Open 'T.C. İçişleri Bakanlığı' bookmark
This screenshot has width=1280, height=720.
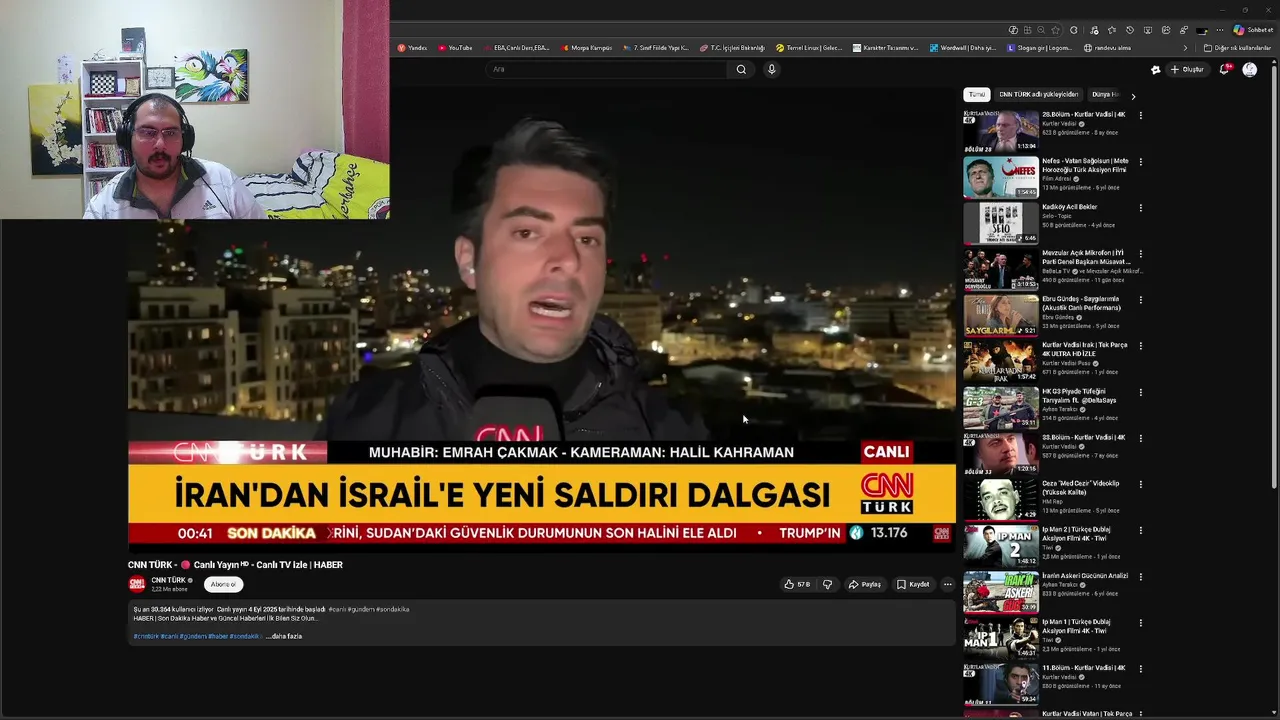733,48
